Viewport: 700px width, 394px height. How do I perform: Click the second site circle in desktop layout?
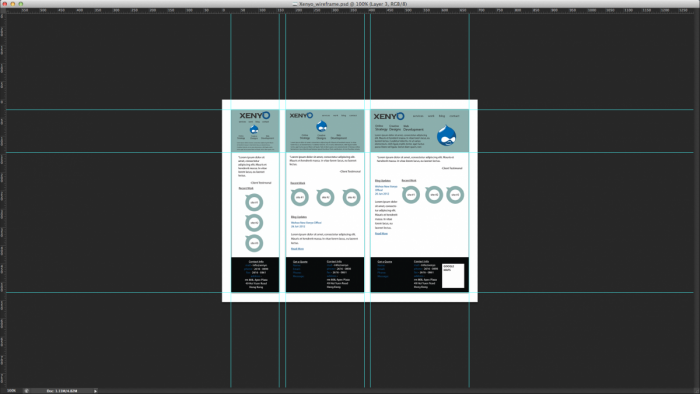pos(434,195)
